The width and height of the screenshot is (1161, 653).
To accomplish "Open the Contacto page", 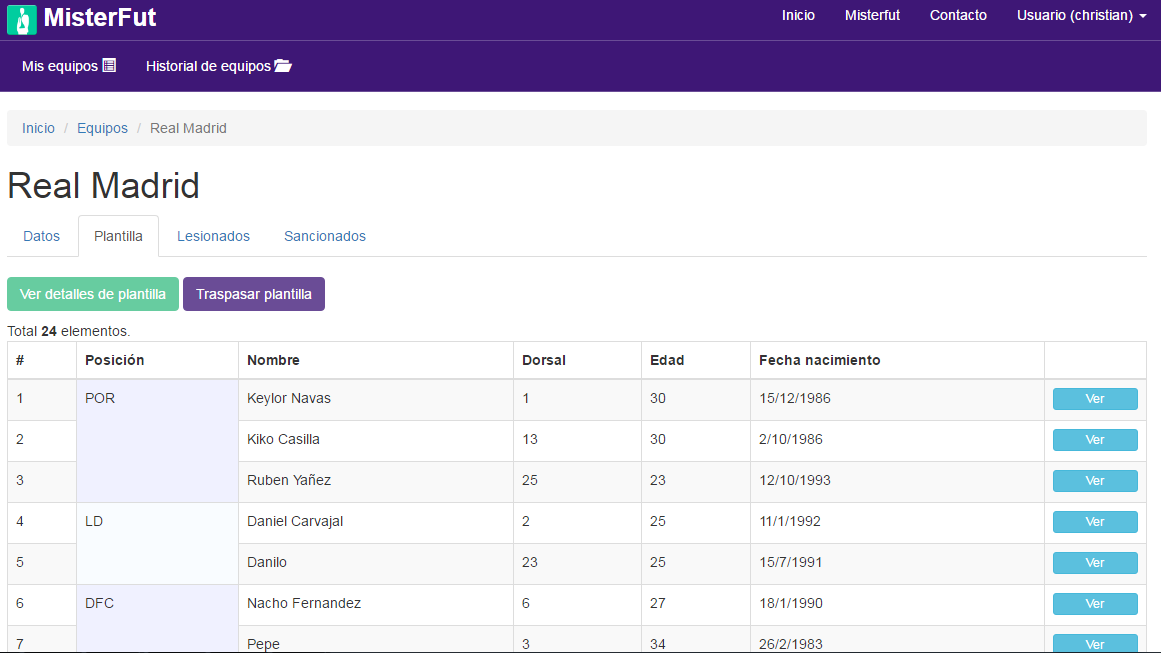I will point(958,16).
